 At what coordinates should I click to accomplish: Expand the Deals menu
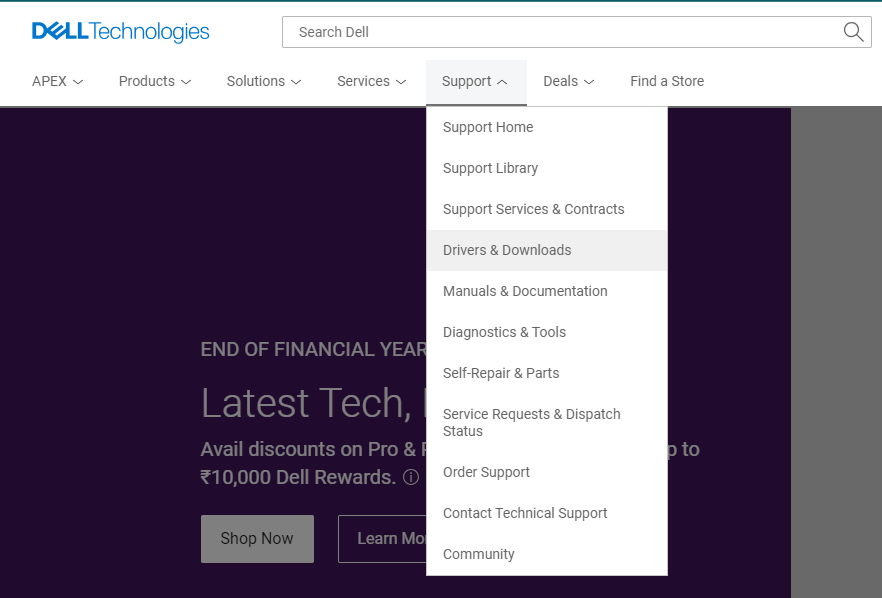coord(568,81)
